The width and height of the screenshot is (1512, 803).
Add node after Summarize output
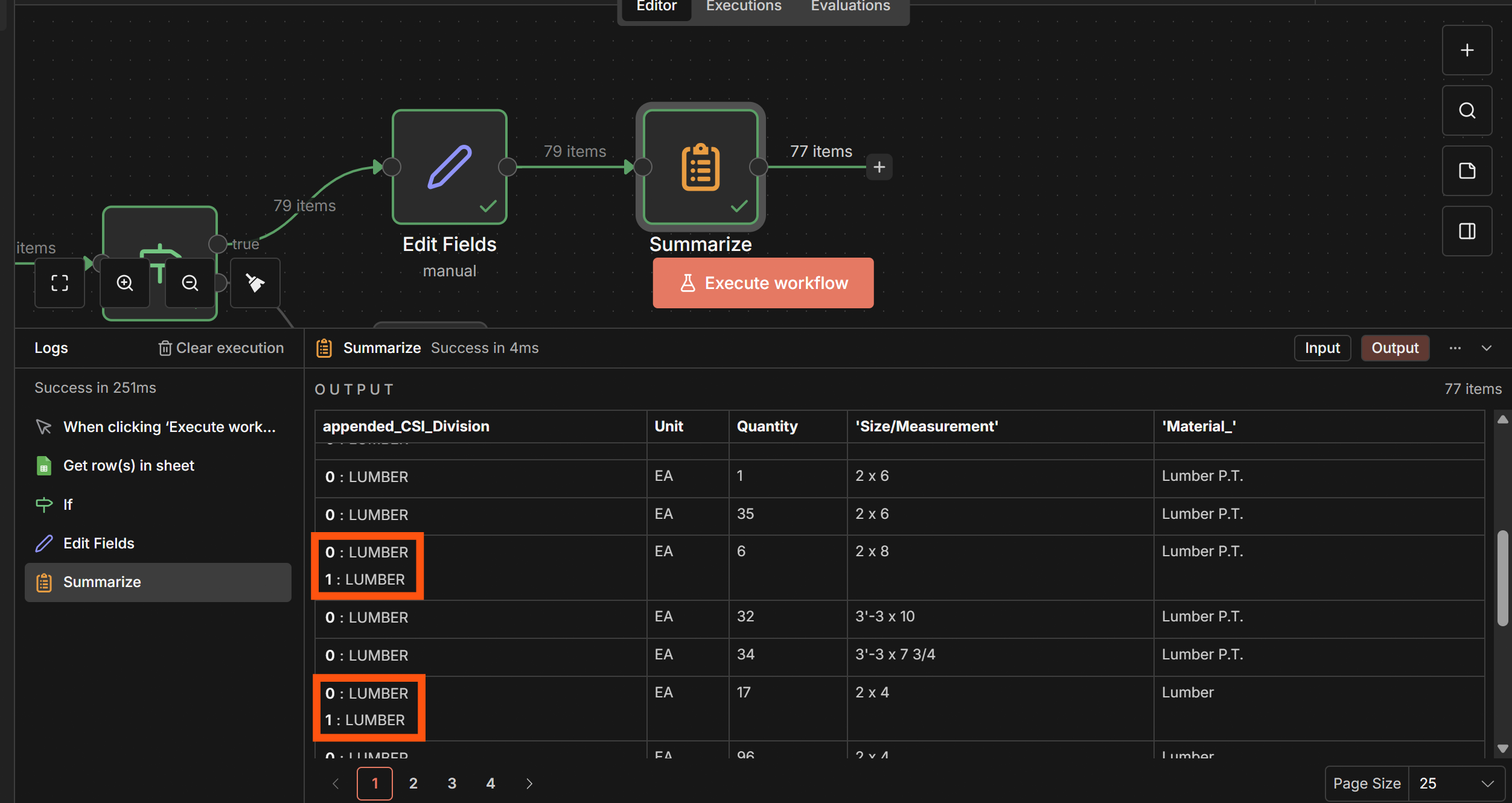[879, 167]
